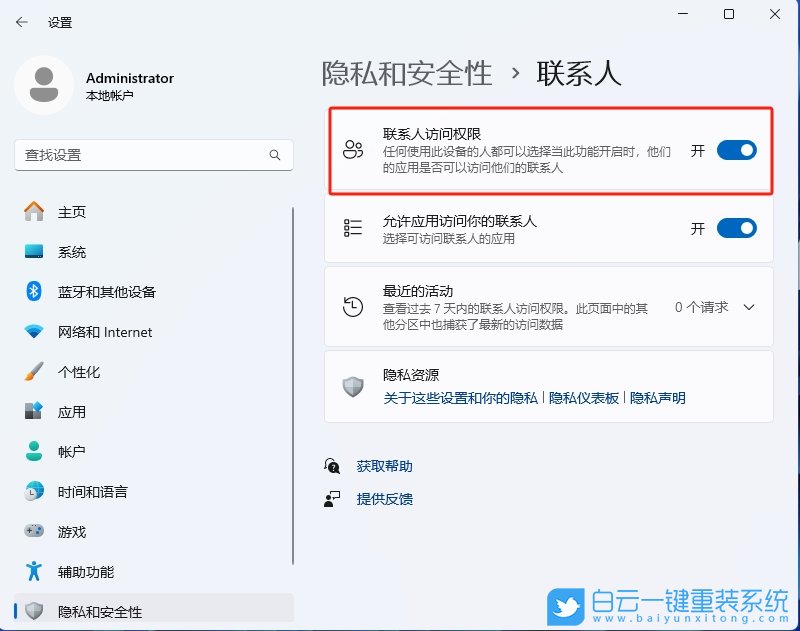
Task: Disable the 联系人访问权限 toggle
Action: tap(737, 150)
